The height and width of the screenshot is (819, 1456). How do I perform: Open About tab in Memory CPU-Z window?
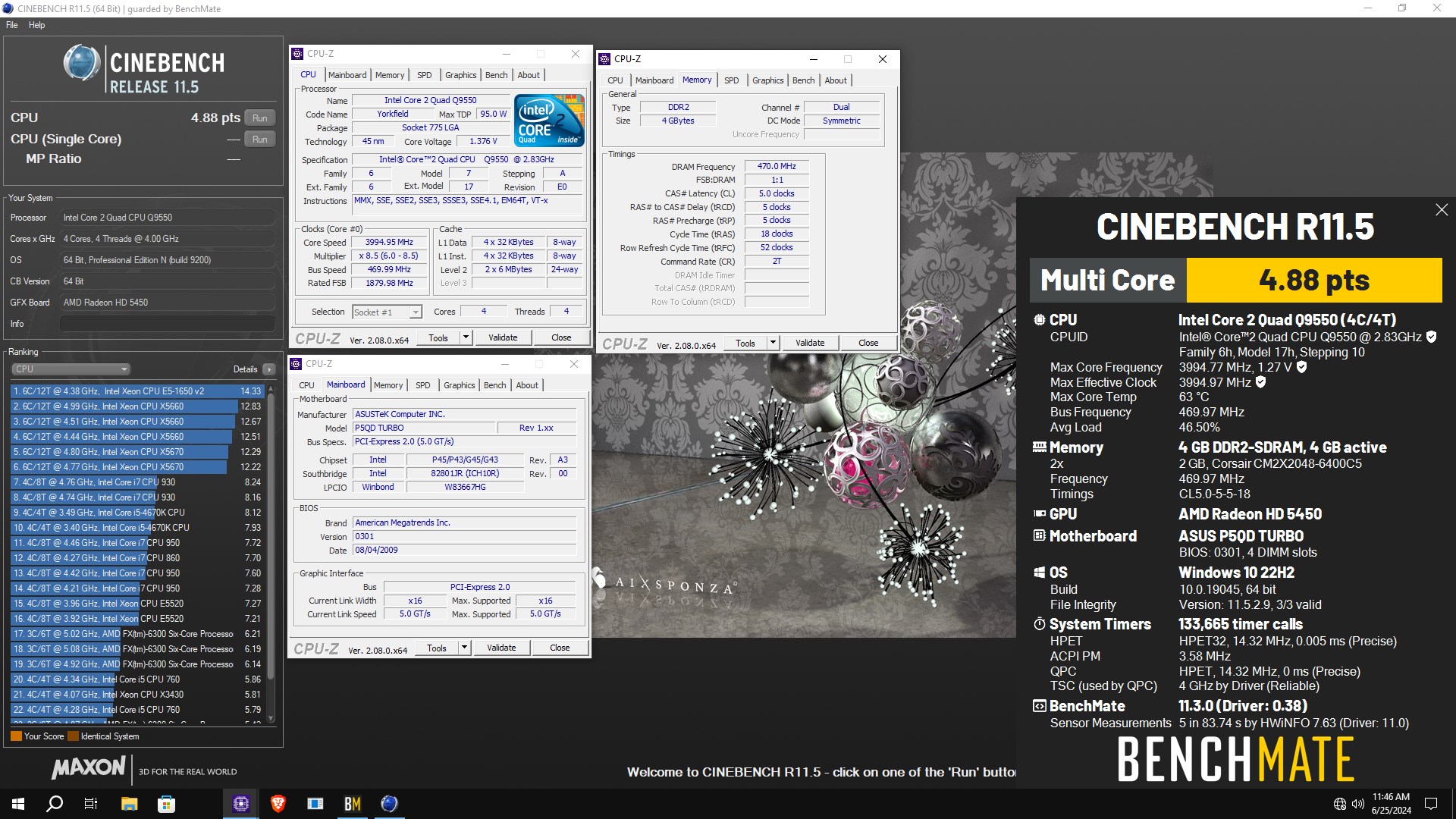click(836, 80)
